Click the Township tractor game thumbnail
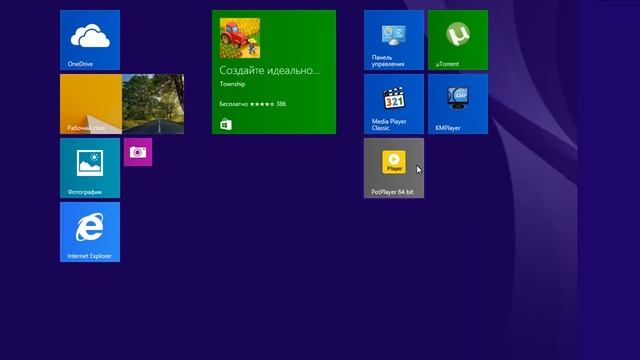 coord(240,38)
